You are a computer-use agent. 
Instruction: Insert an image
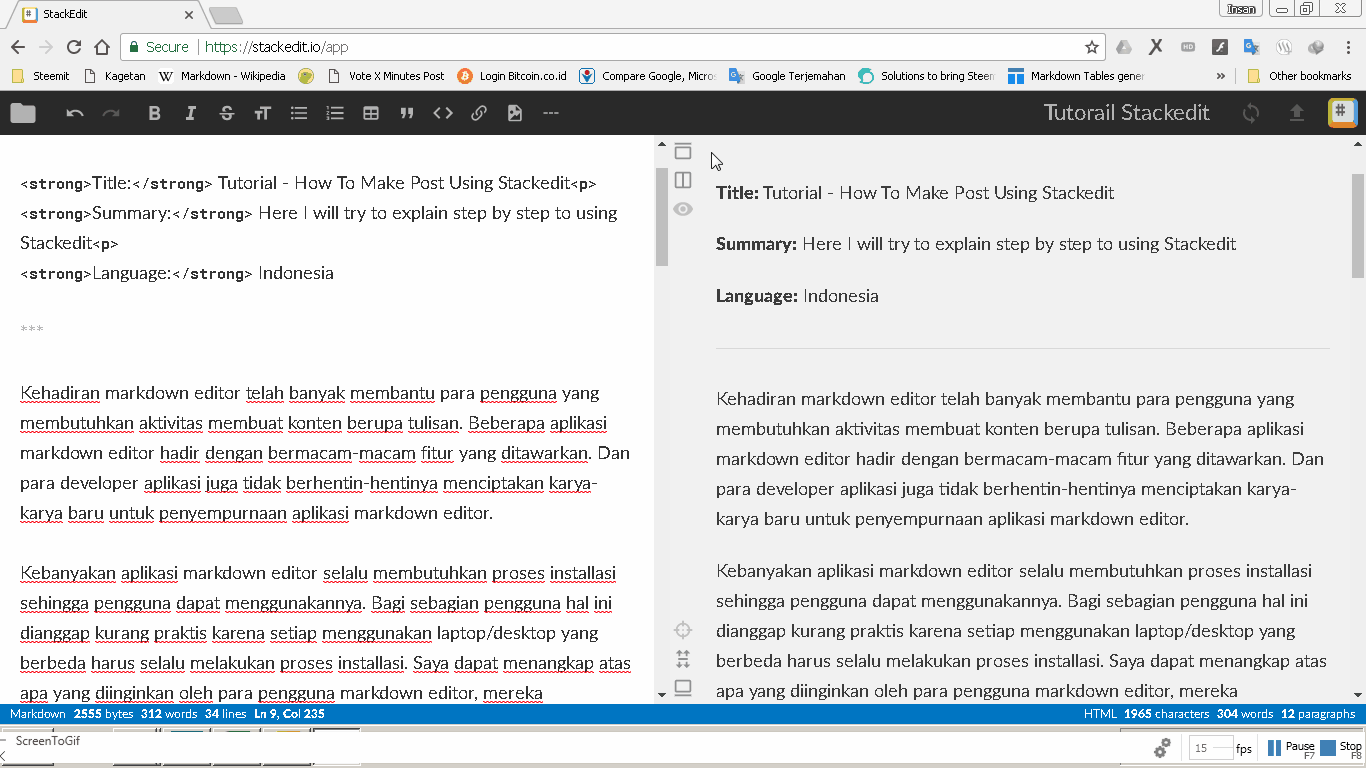coord(515,113)
